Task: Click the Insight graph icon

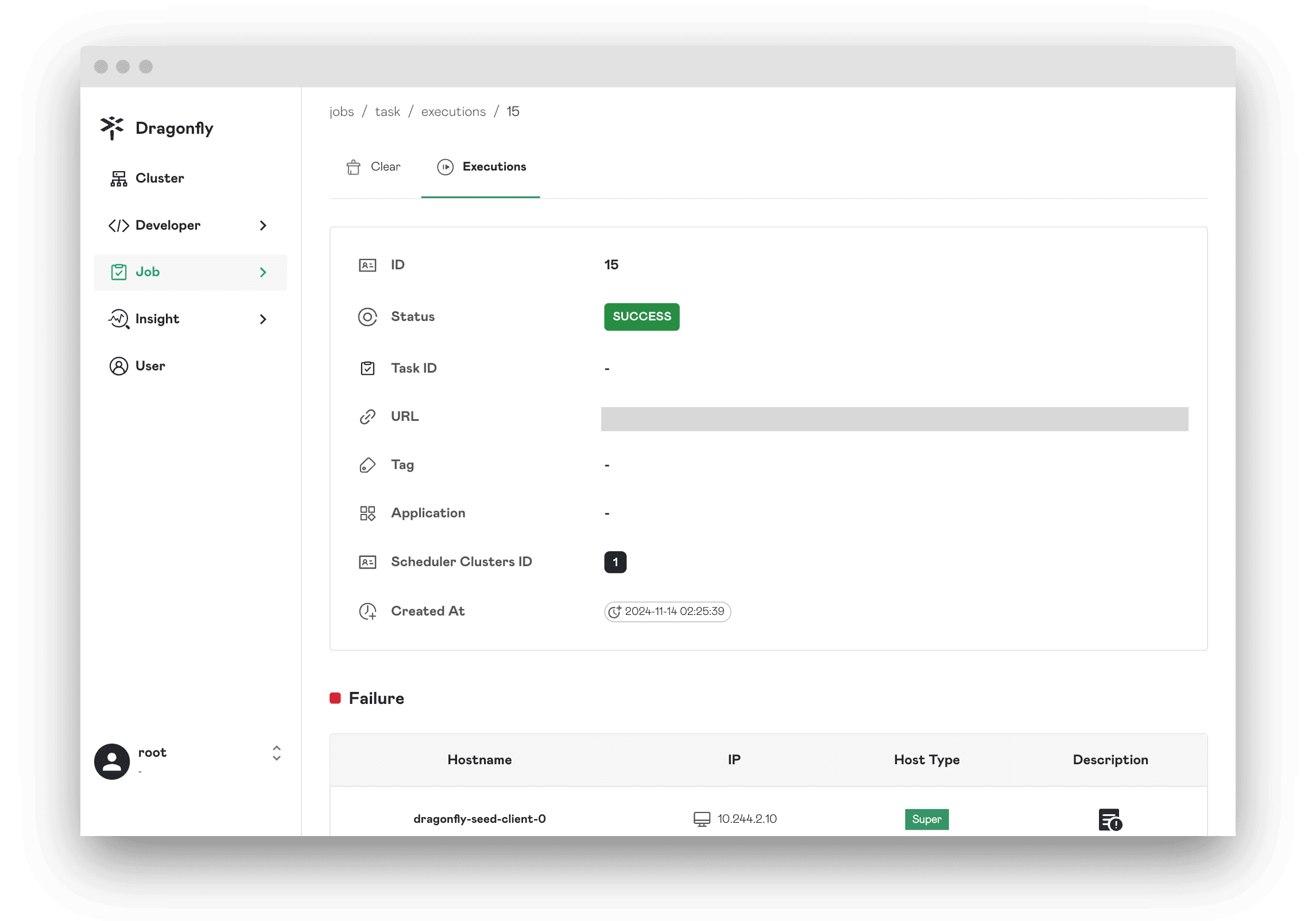Action: [118, 319]
